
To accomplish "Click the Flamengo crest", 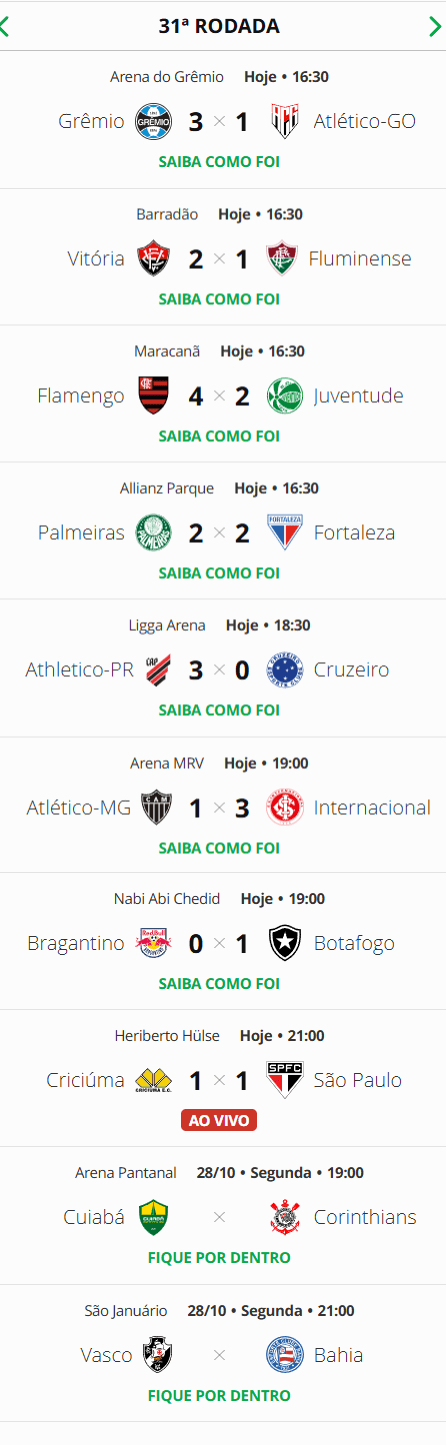I will point(154,396).
